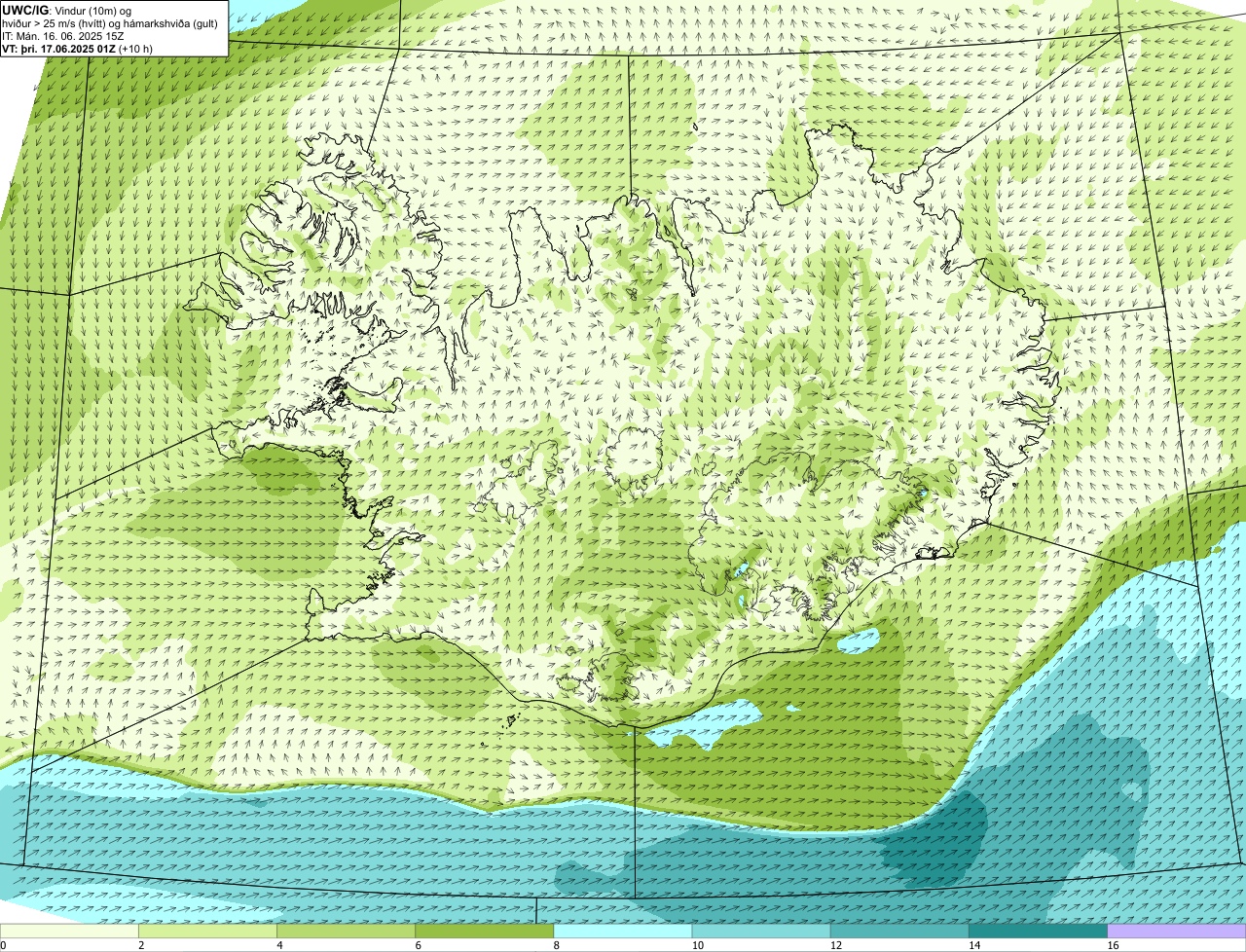The image size is (1246, 952).
Task: Click the legend scale label '16'
Action: (1113, 945)
